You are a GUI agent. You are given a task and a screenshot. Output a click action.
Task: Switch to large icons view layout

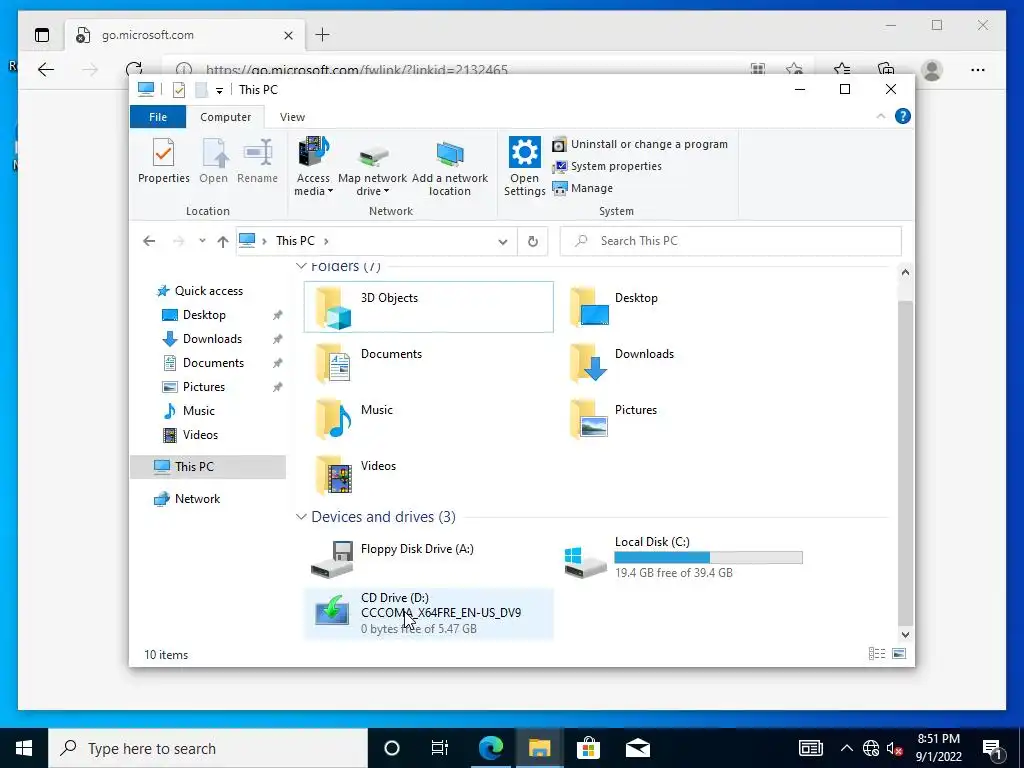(x=899, y=654)
